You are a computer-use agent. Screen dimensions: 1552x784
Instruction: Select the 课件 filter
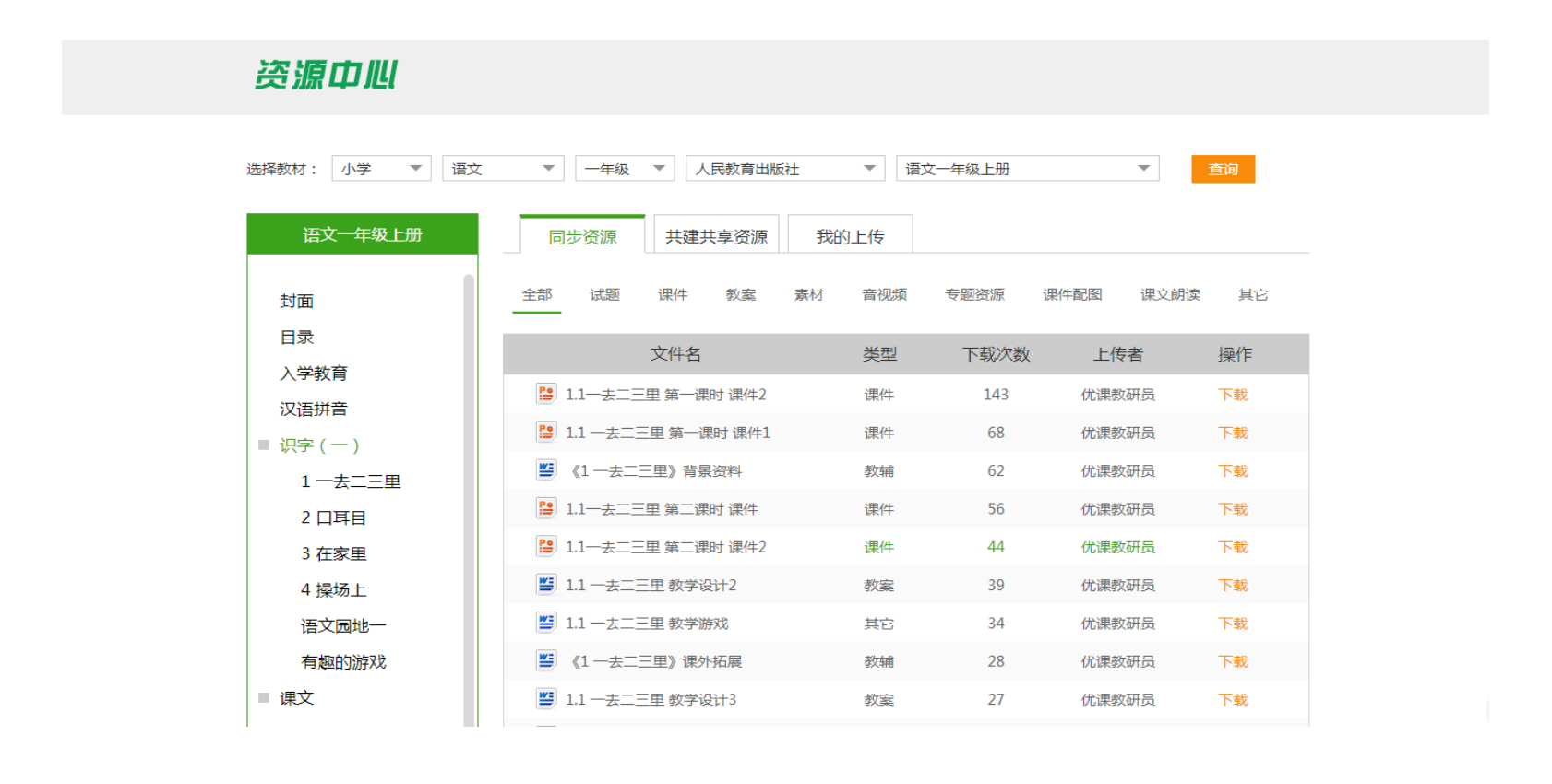[x=673, y=295]
